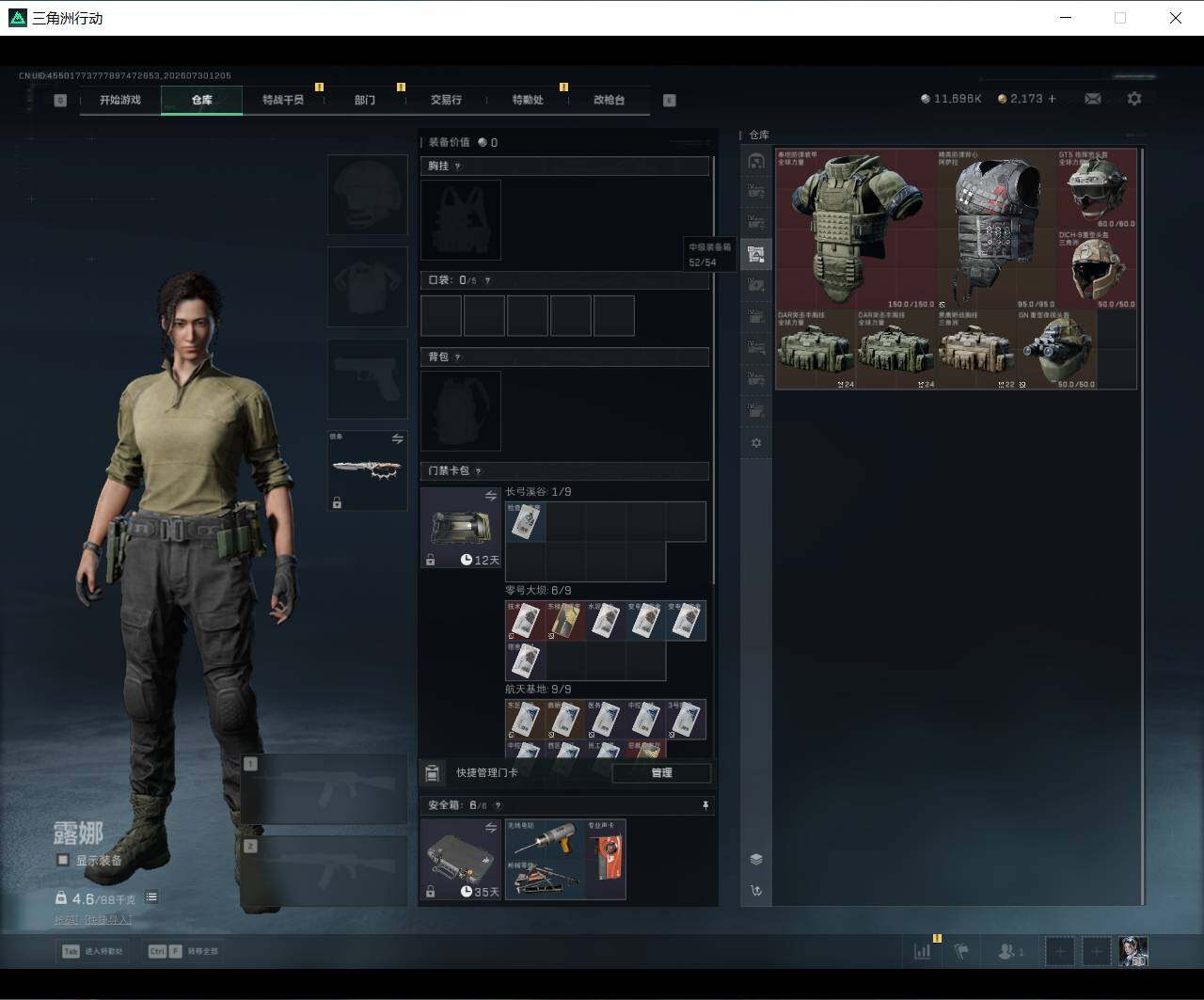
Task: Open the bar chart stats icon
Action: click(x=922, y=951)
